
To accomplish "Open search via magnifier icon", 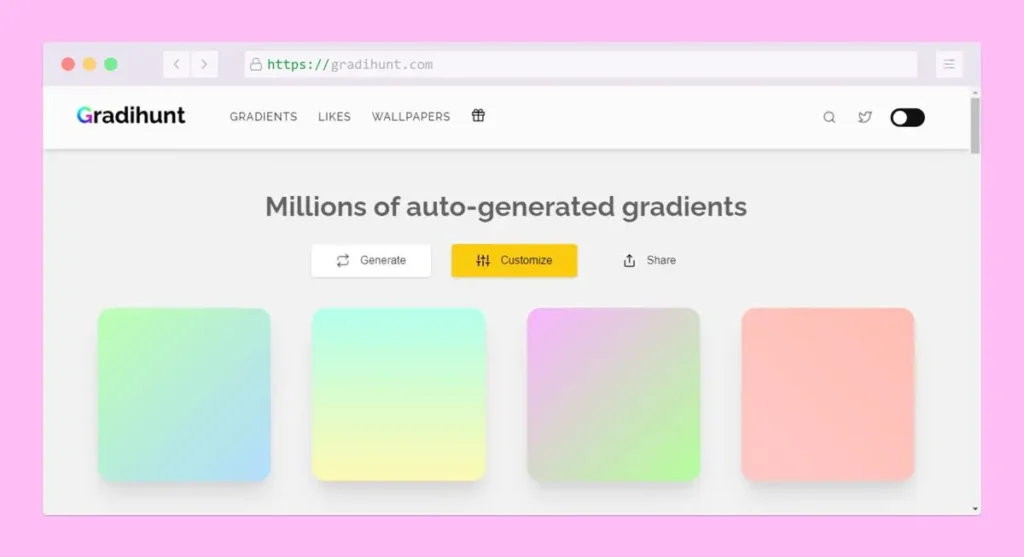I will coord(829,117).
